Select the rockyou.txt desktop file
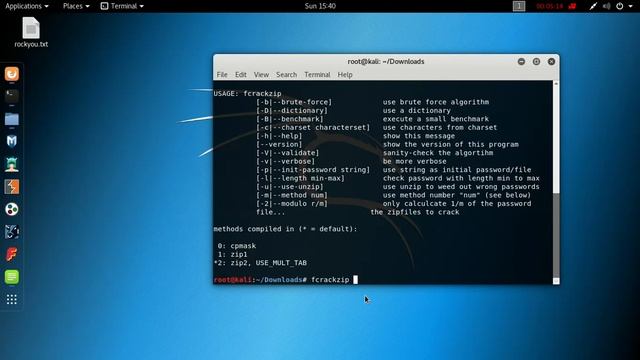Screen dimensions: 640x360 31,32
